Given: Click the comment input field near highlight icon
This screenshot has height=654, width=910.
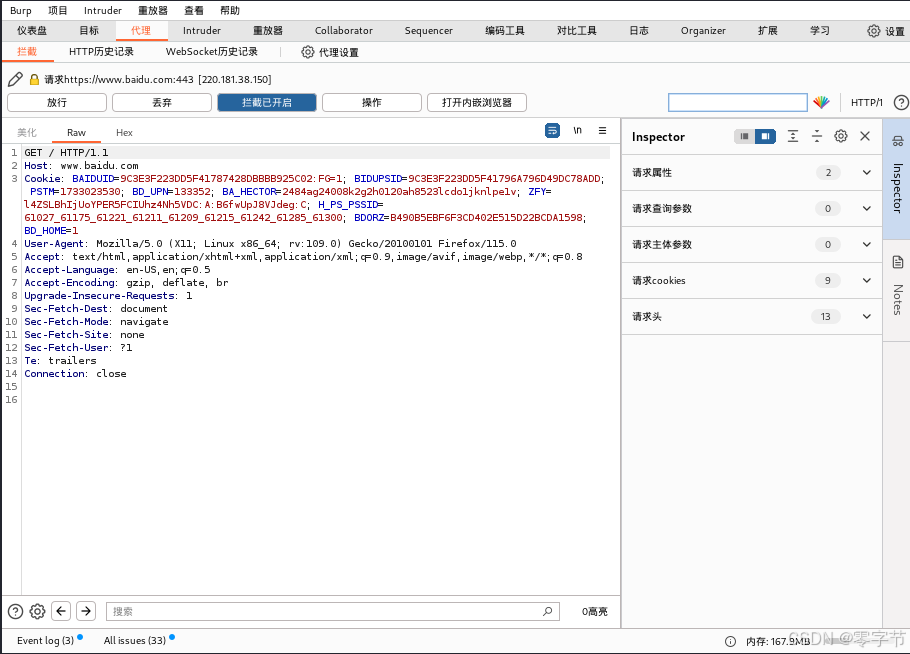Looking at the screenshot, I should point(738,103).
